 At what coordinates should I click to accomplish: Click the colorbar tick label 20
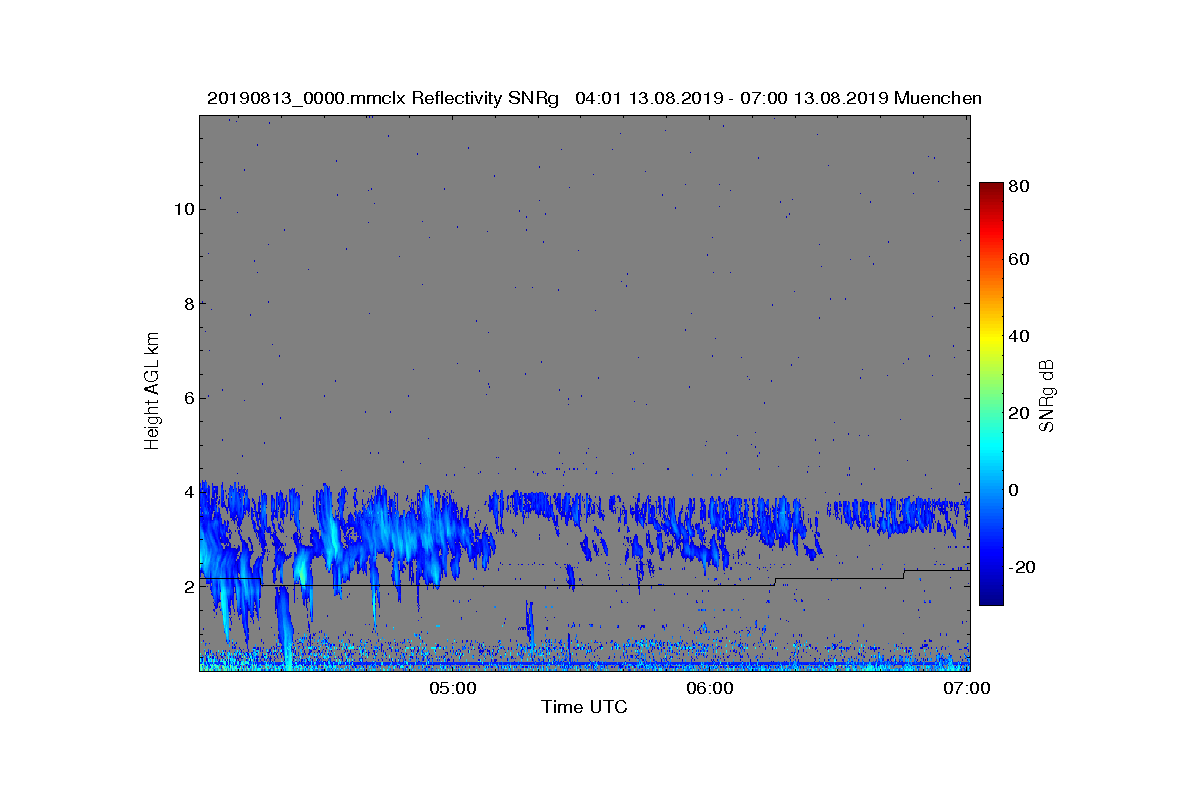pyautogui.click(x=1020, y=414)
